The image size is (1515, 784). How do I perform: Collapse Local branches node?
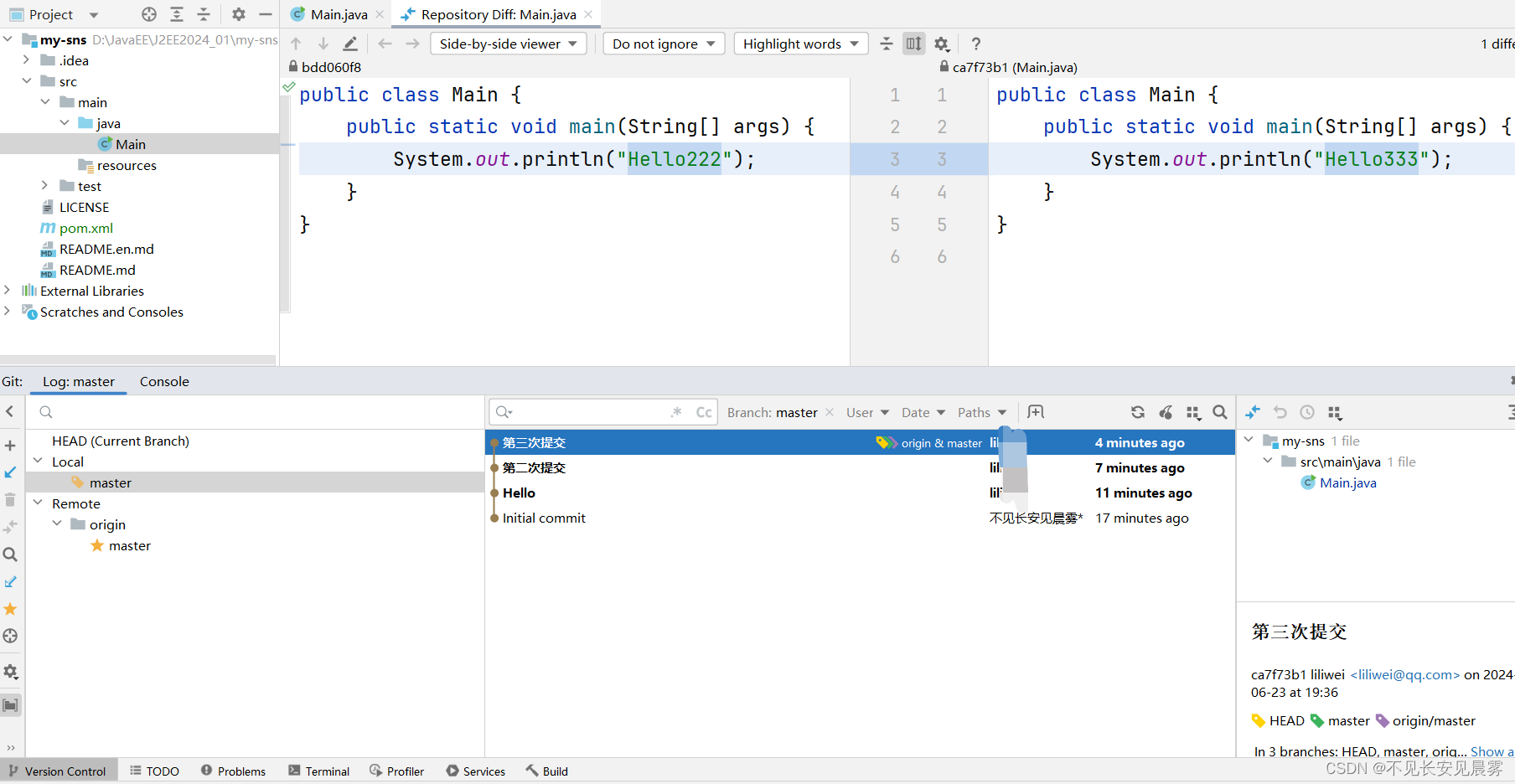[x=38, y=462]
